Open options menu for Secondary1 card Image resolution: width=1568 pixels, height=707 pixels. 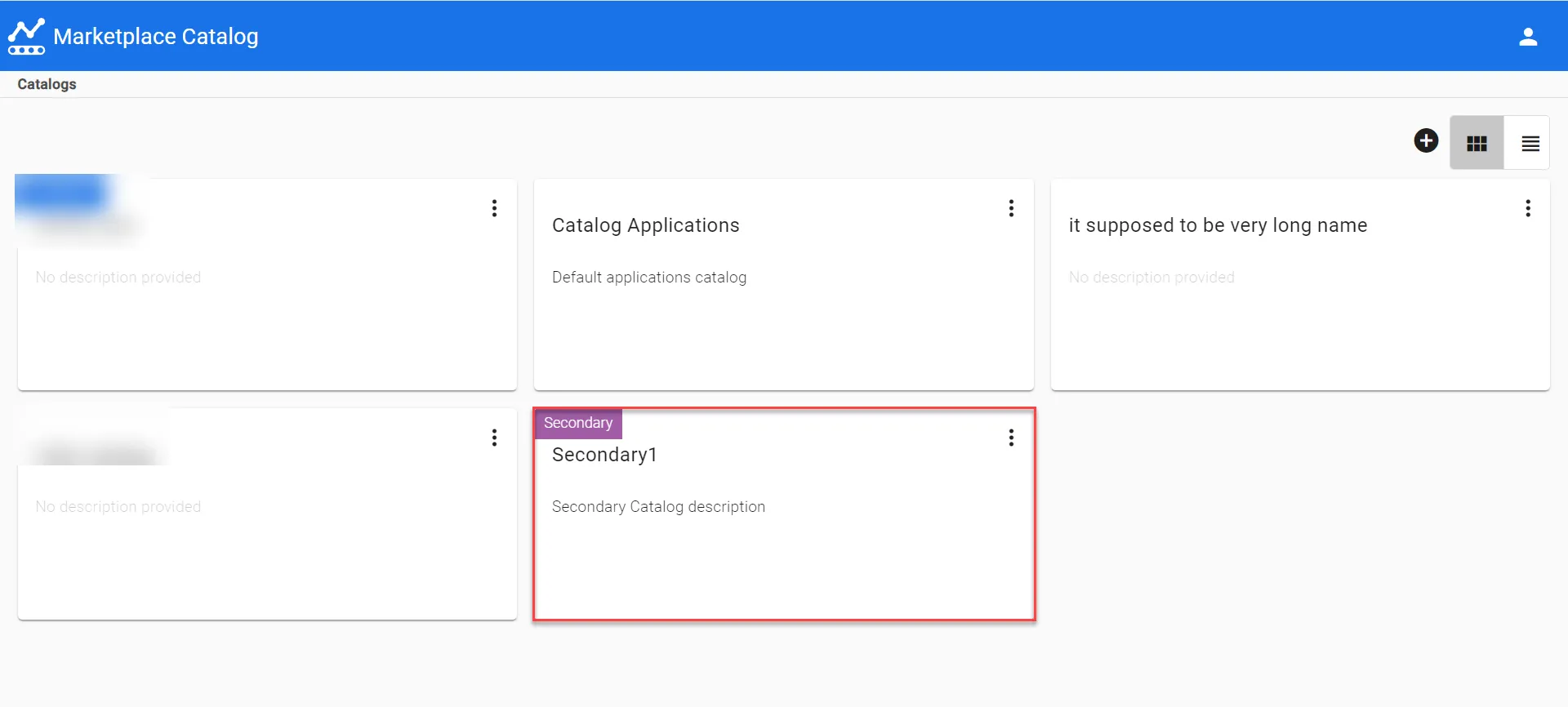pyautogui.click(x=1011, y=438)
